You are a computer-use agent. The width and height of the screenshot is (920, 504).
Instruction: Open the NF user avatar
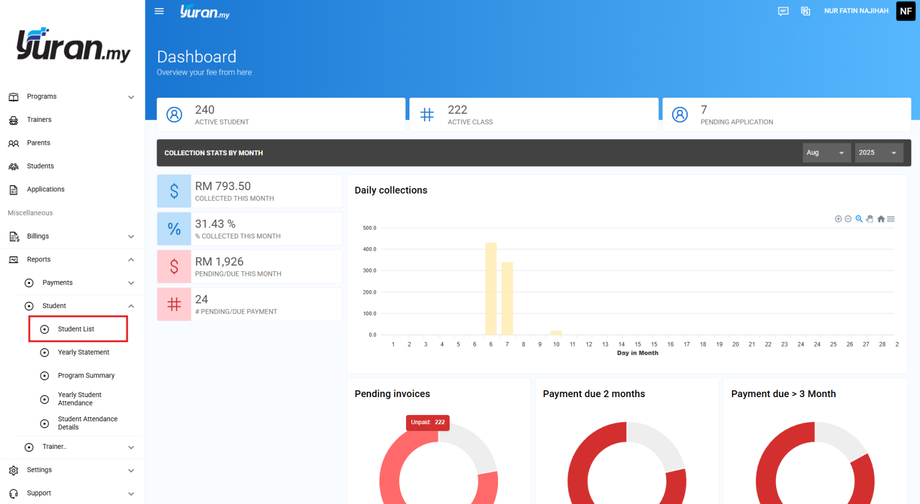click(905, 11)
